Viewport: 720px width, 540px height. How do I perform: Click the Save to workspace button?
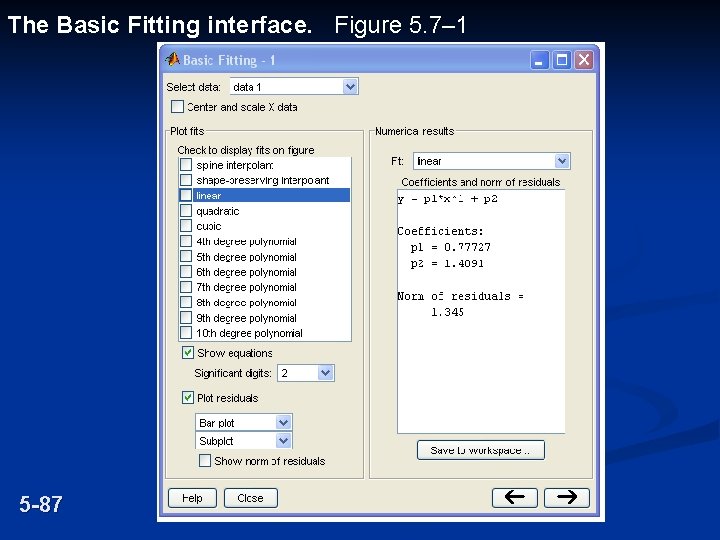(x=481, y=450)
